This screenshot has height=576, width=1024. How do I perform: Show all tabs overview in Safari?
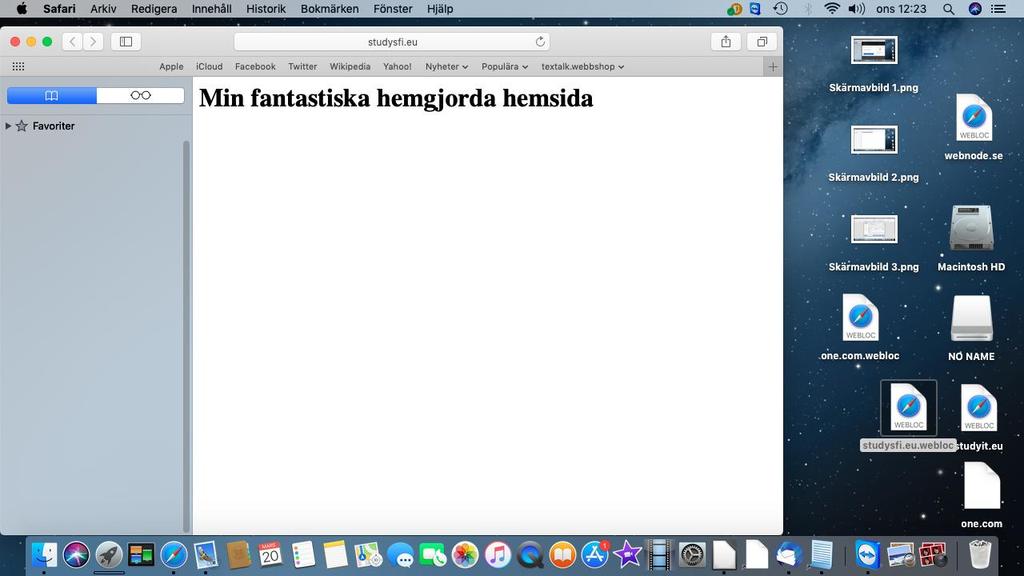[761, 42]
